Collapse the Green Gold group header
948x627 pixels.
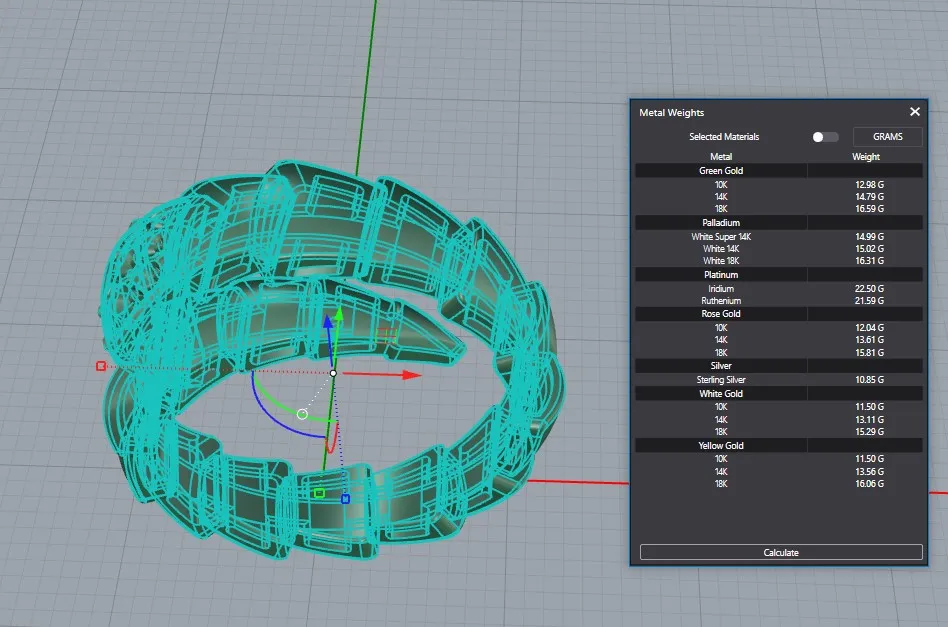point(720,171)
